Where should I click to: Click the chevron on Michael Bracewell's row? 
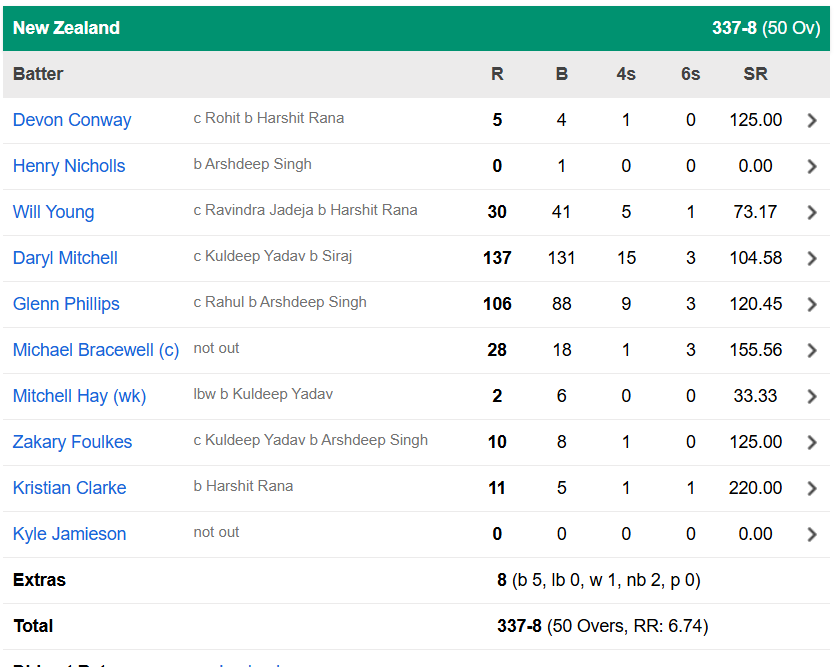click(812, 350)
